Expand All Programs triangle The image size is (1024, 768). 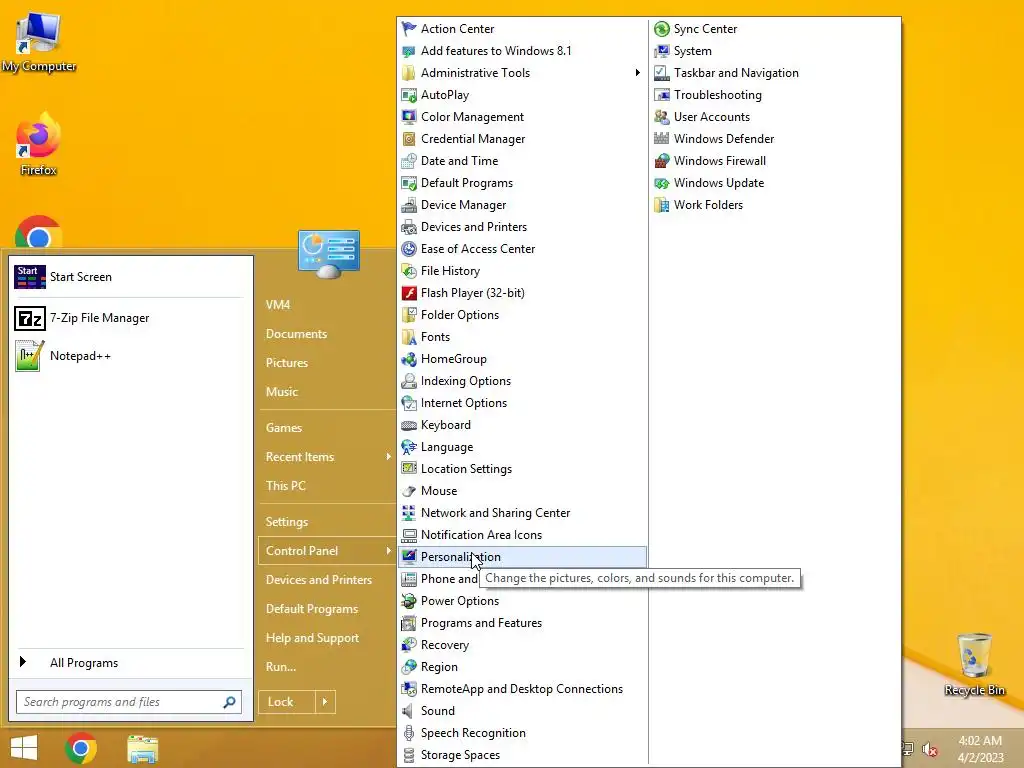pyautogui.click(x=23, y=662)
